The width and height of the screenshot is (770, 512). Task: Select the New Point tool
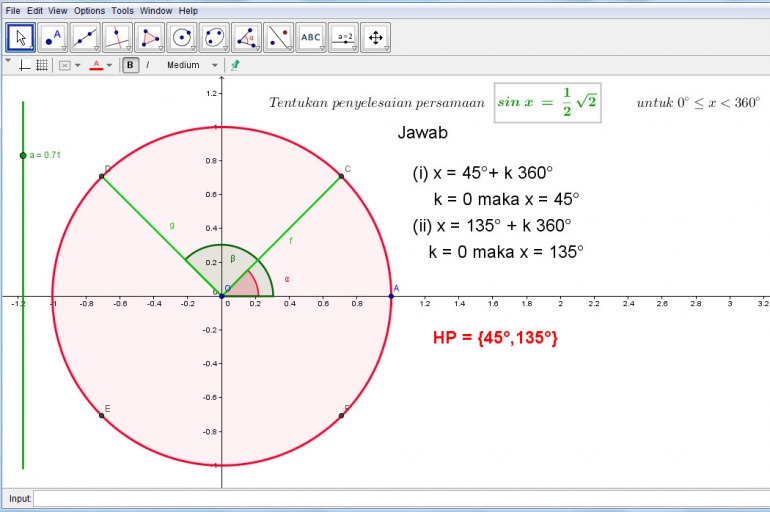53,37
